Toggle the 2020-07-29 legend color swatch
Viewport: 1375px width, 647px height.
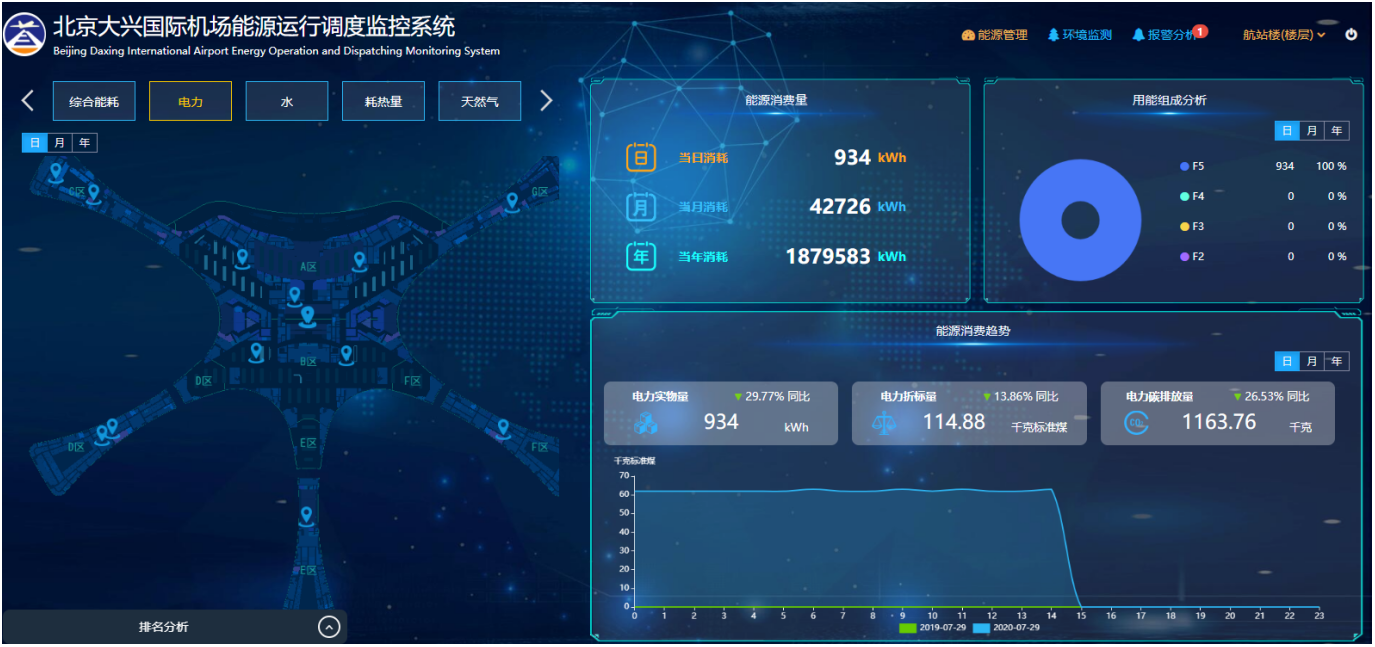[x=980, y=628]
